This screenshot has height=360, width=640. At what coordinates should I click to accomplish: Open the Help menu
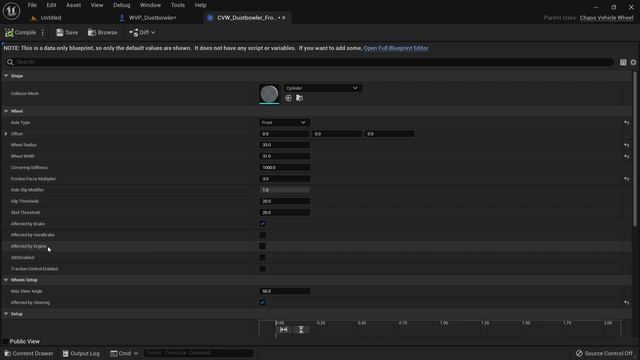point(200,5)
